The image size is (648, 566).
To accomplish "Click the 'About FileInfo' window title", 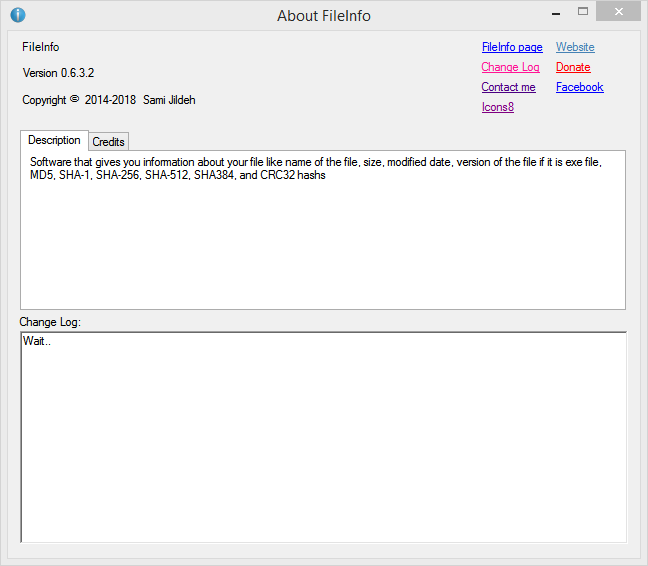I will click(324, 16).
